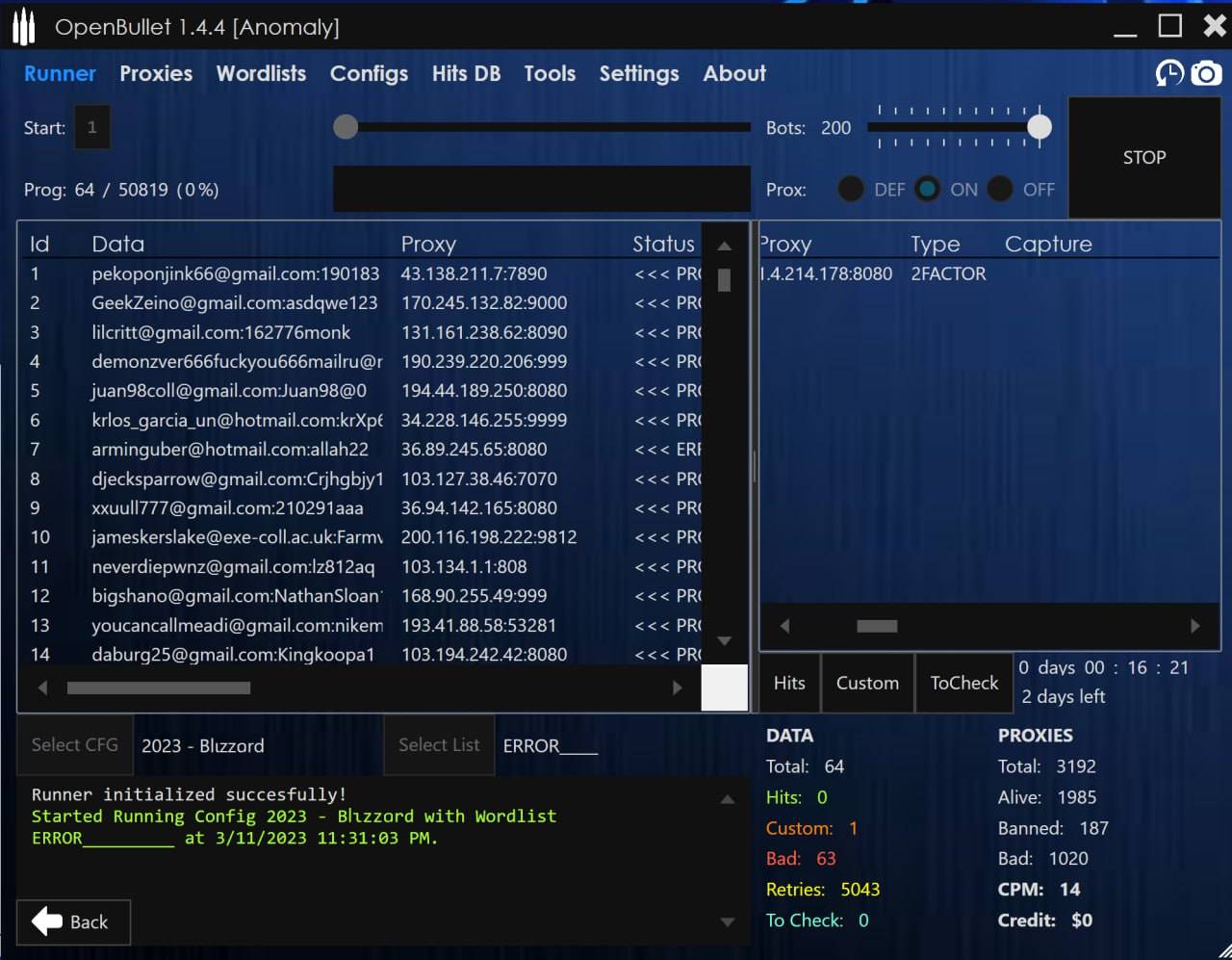Click the data list scroll down arrow
This screenshot has width=1232, height=960.
click(725, 640)
